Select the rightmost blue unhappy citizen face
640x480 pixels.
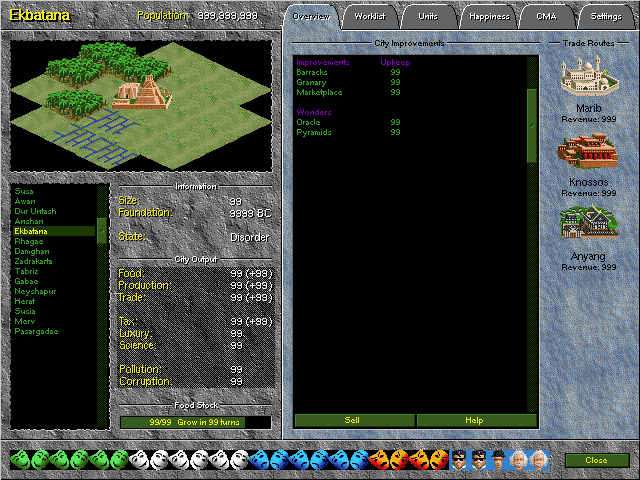tap(359, 460)
